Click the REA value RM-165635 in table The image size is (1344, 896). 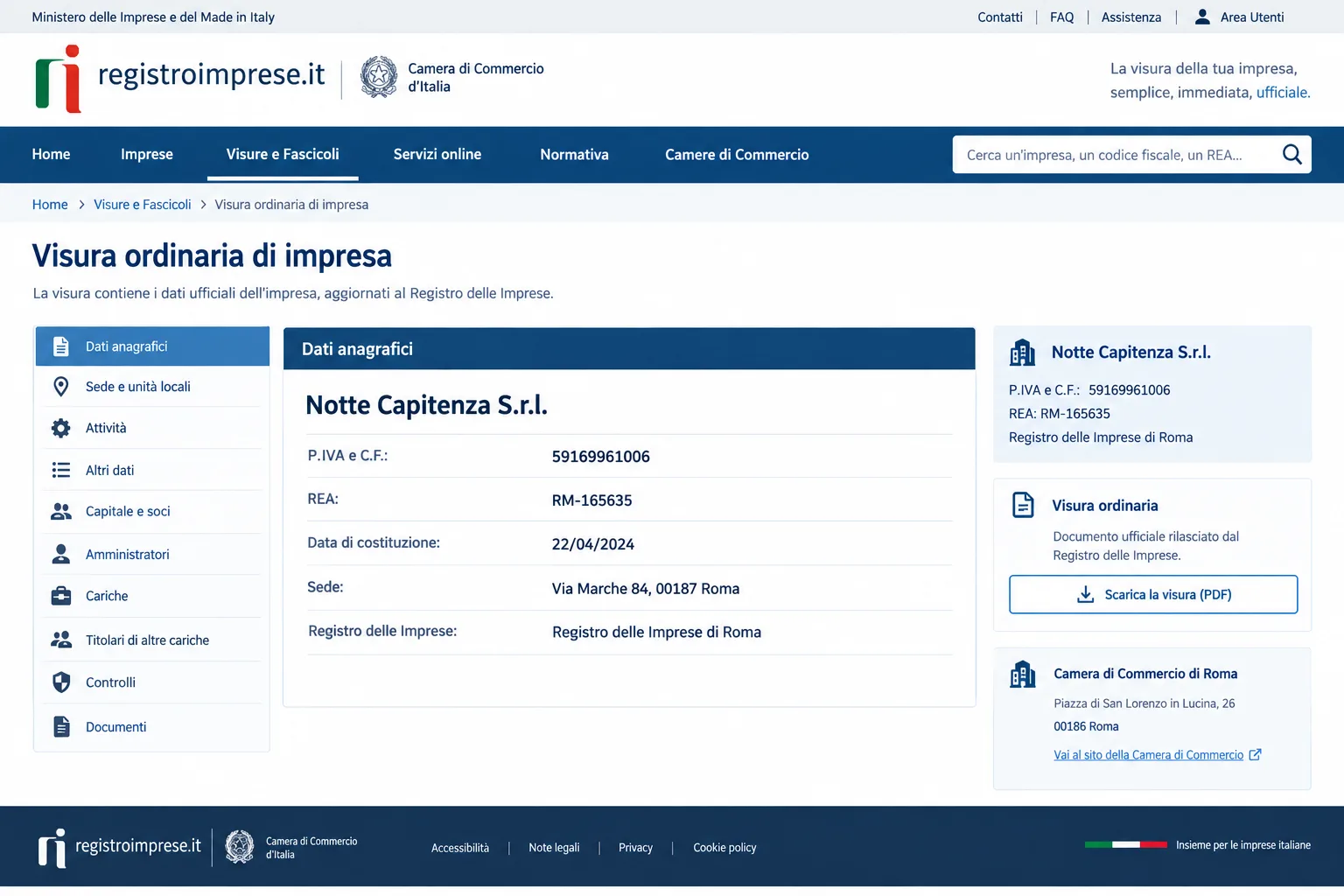(591, 500)
